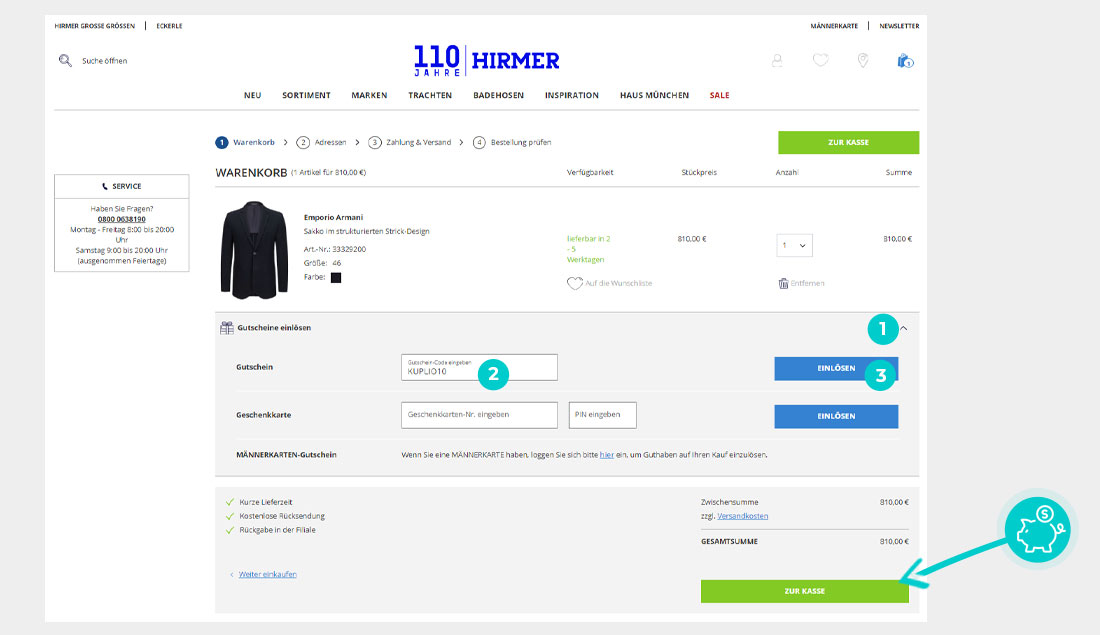Open the SALE menu
1100x635 pixels.
pyautogui.click(x=719, y=95)
